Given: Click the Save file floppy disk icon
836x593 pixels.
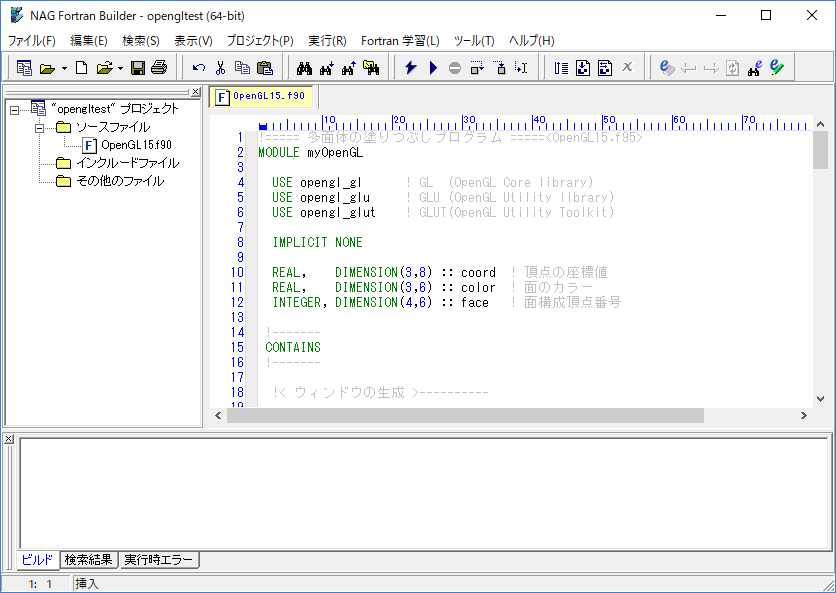Looking at the screenshot, I should point(138,68).
